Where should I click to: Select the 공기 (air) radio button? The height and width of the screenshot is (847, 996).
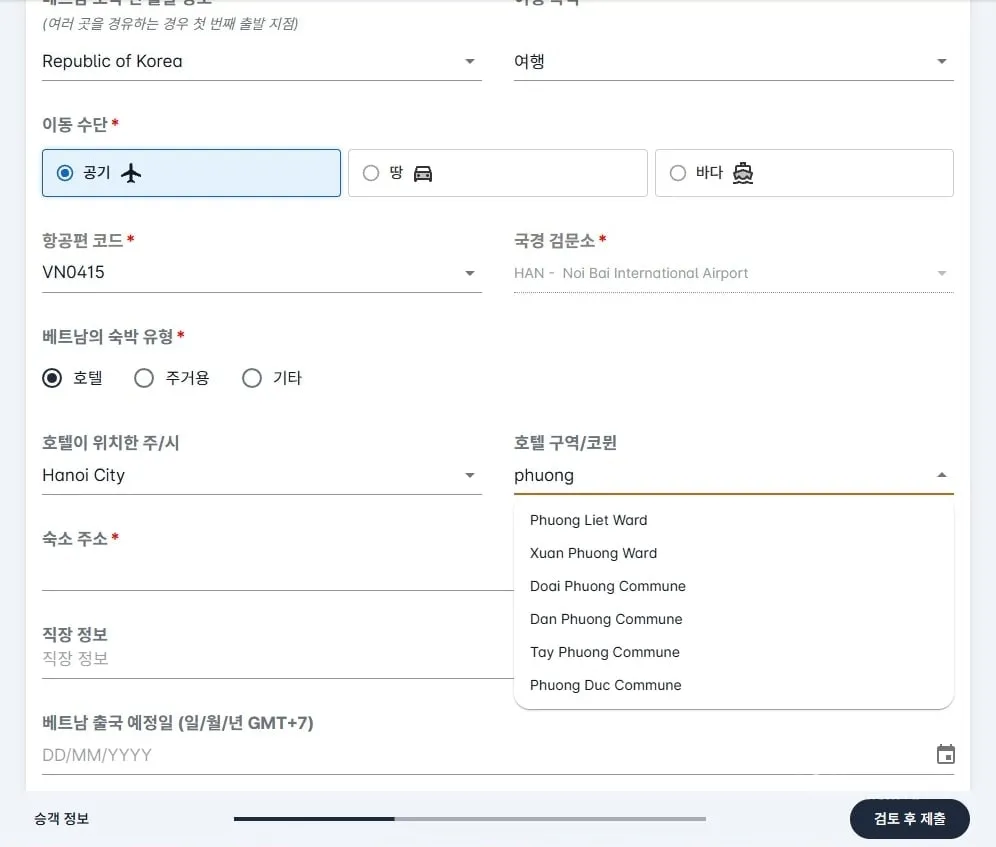click(x=65, y=173)
